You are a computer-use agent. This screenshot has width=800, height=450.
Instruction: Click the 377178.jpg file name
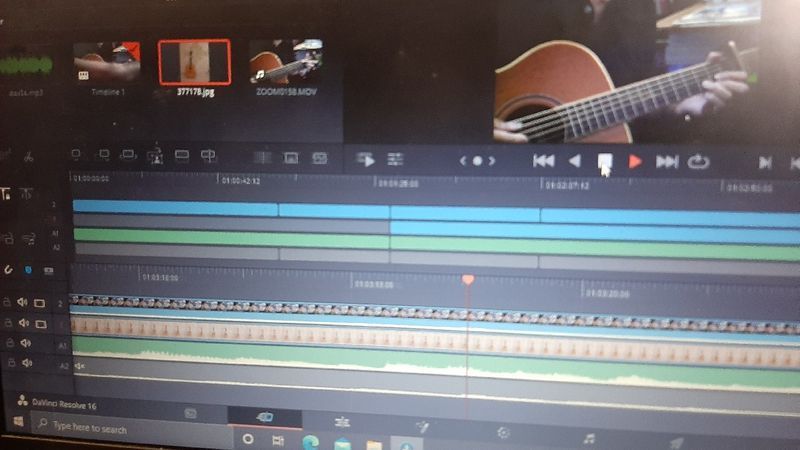tap(195, 92)
